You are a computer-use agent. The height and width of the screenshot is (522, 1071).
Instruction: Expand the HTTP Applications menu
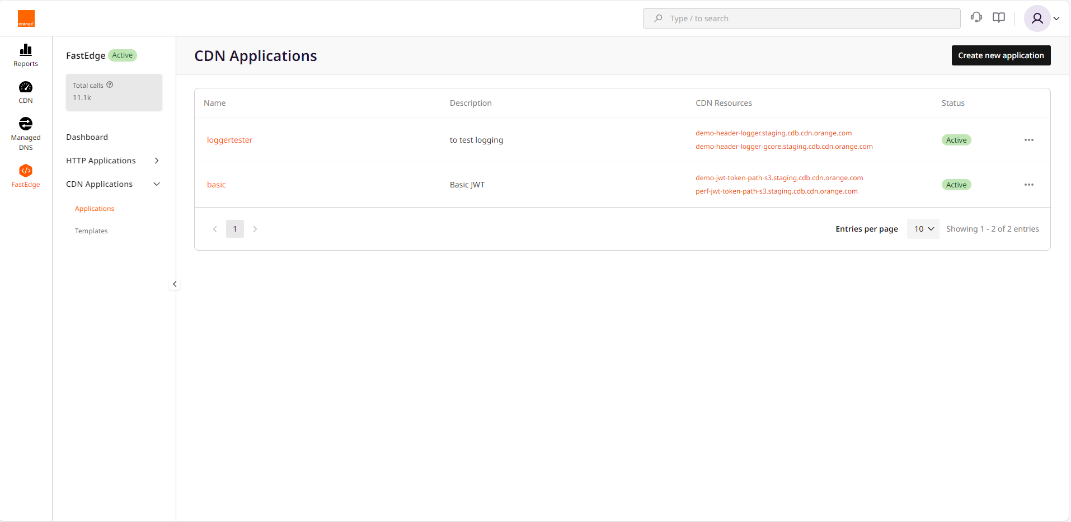(x=157, y=161)
